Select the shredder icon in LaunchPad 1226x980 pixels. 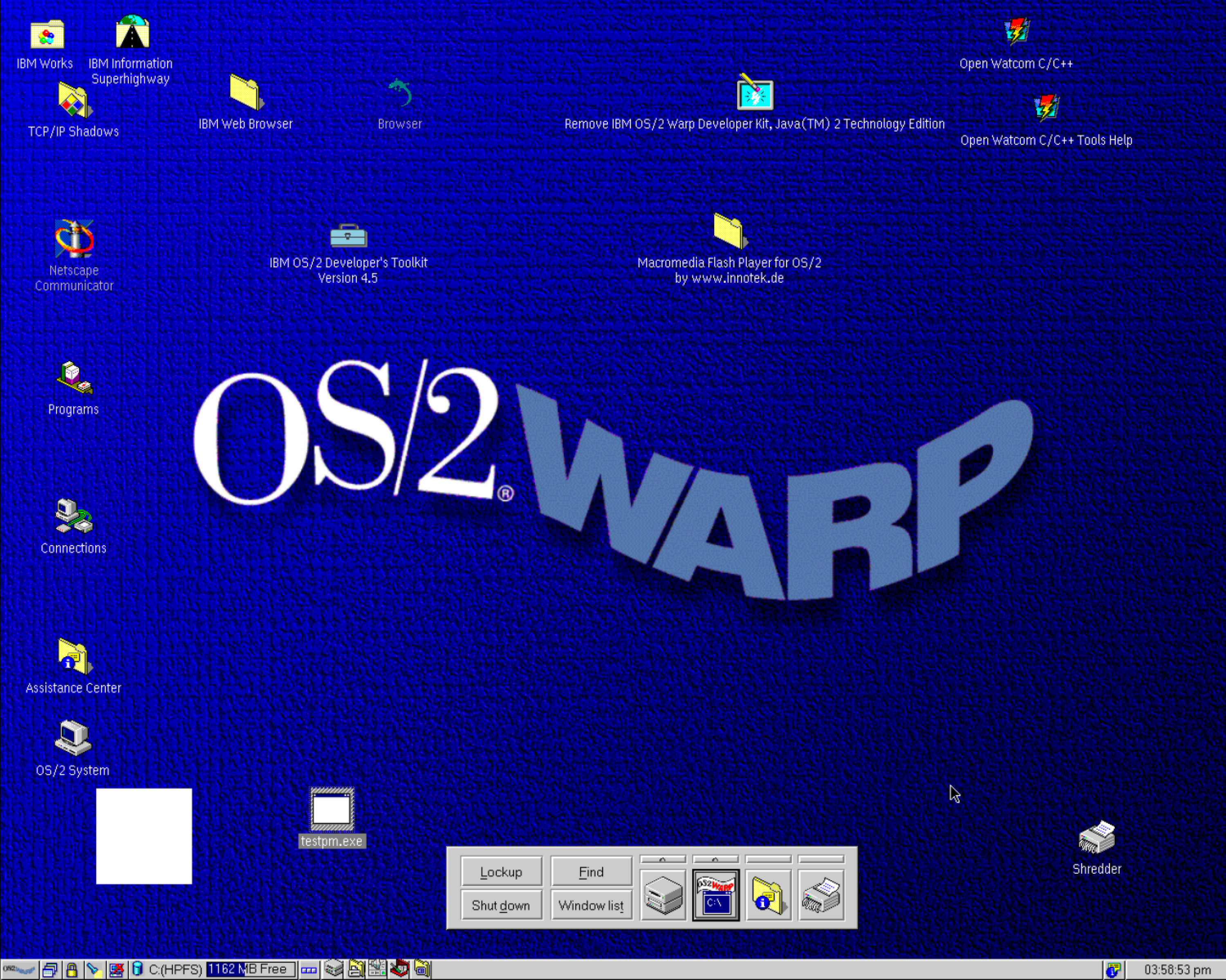coord(821,895)
